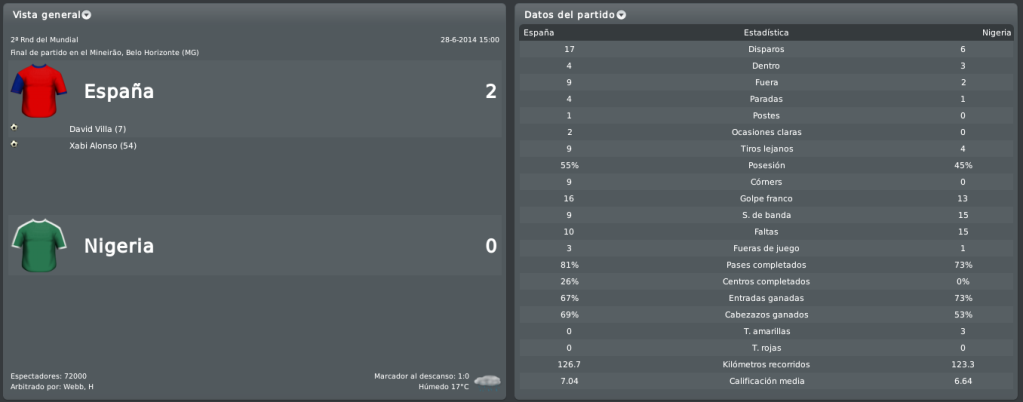Select the Posesión statistics row
This screenshot has width=1023, height=402.
click(x=767, y=166)
